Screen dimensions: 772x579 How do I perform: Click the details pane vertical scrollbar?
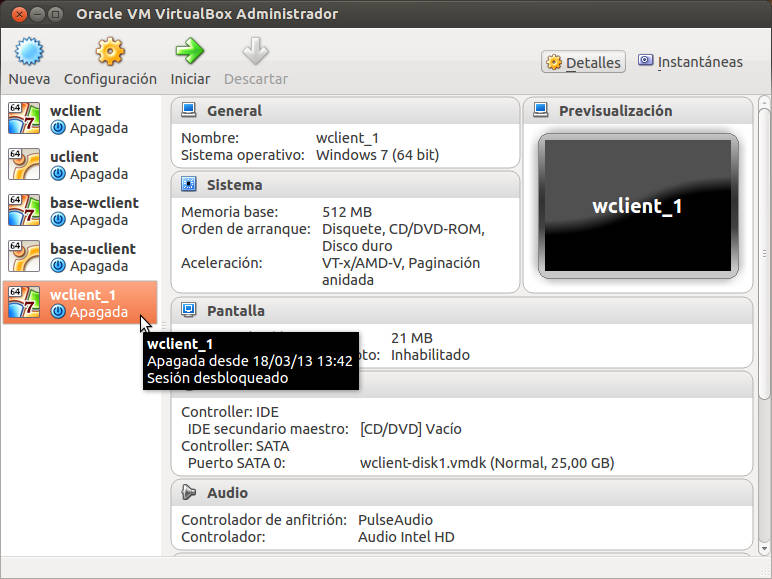point(764,254)
